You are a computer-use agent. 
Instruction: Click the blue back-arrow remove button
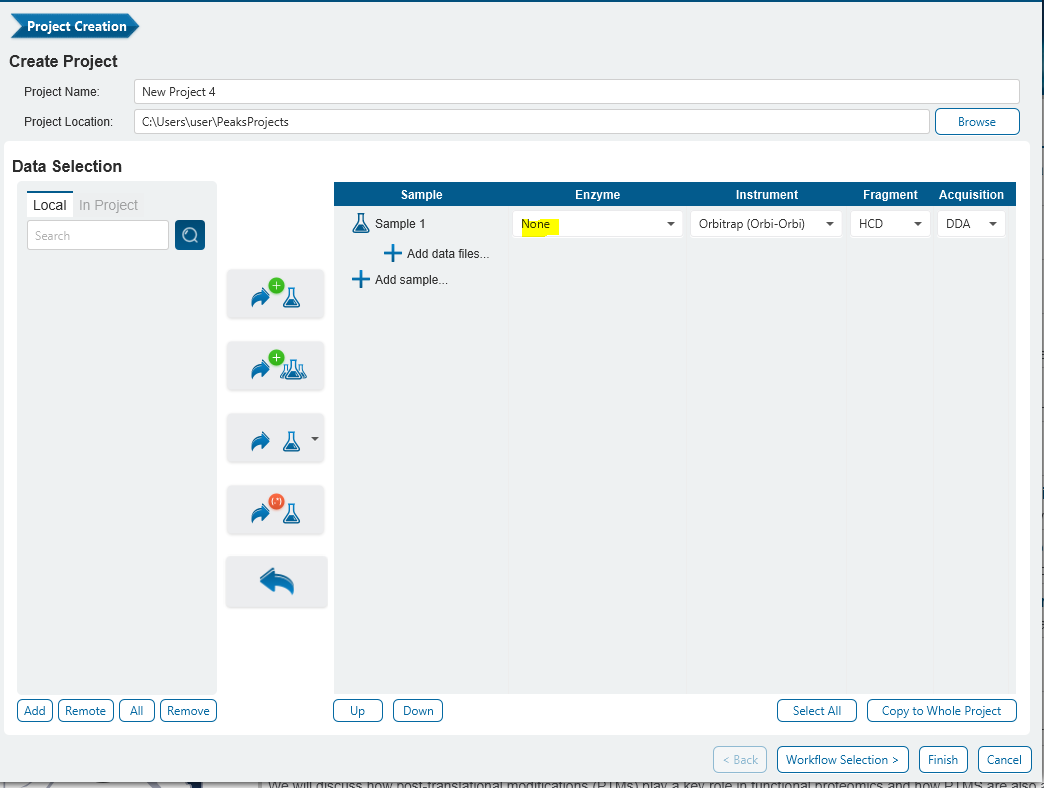pos(276,582)
